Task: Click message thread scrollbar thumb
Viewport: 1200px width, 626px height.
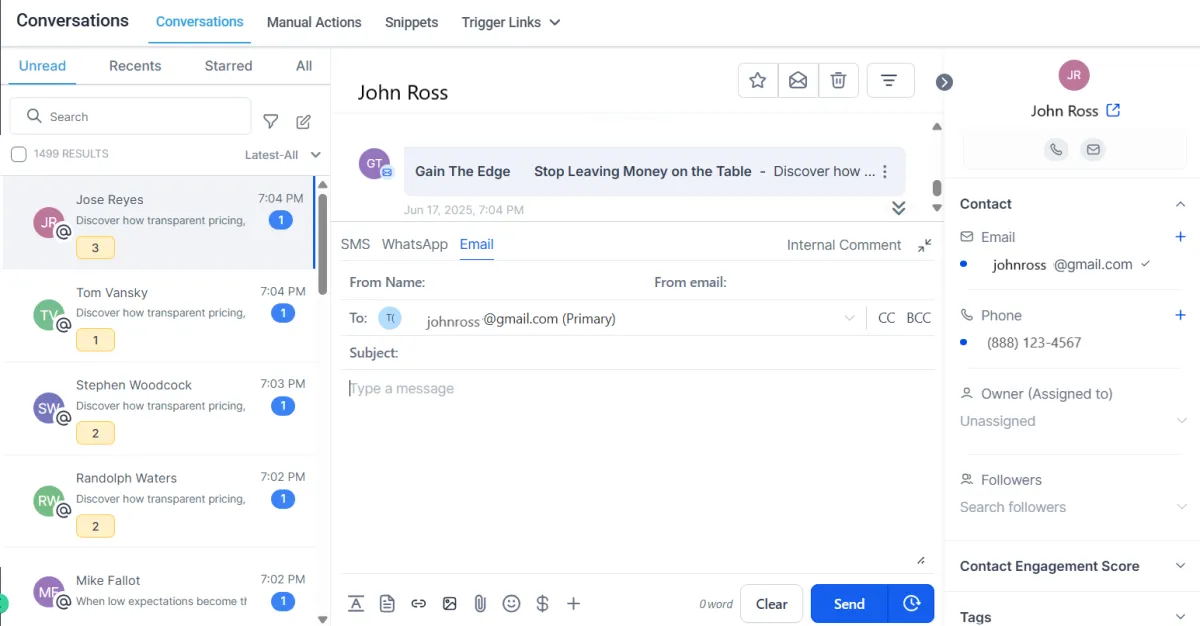Action: tap(937, 188)
